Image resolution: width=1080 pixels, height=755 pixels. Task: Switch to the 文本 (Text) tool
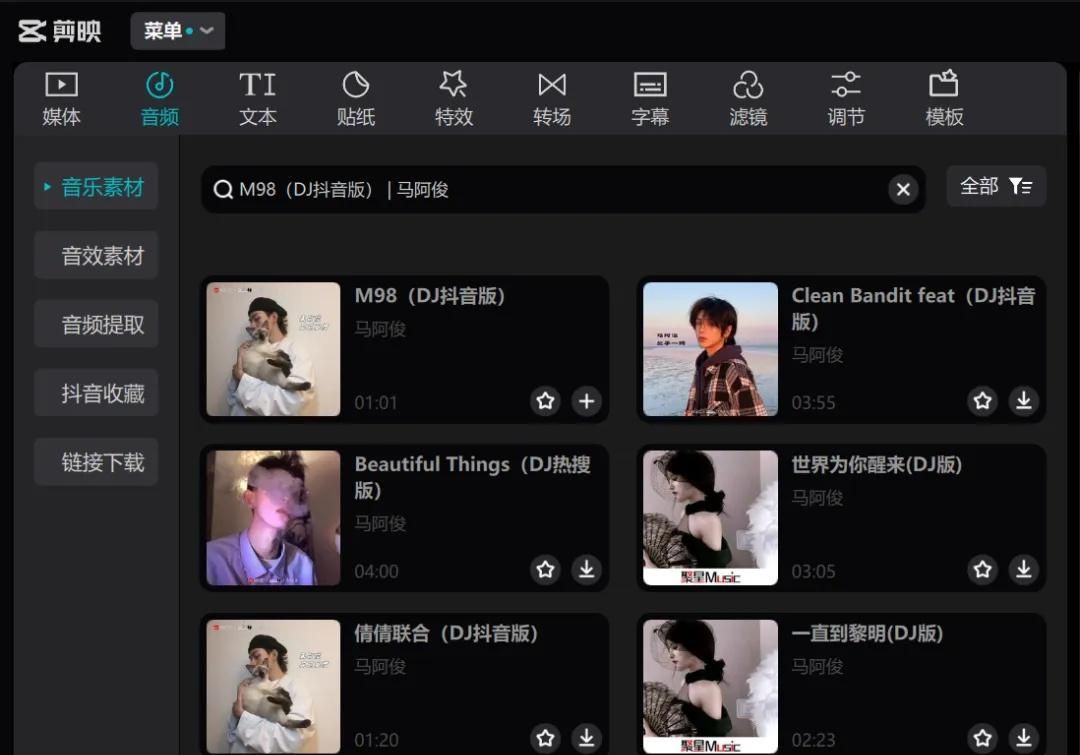[x=257, y=99]
